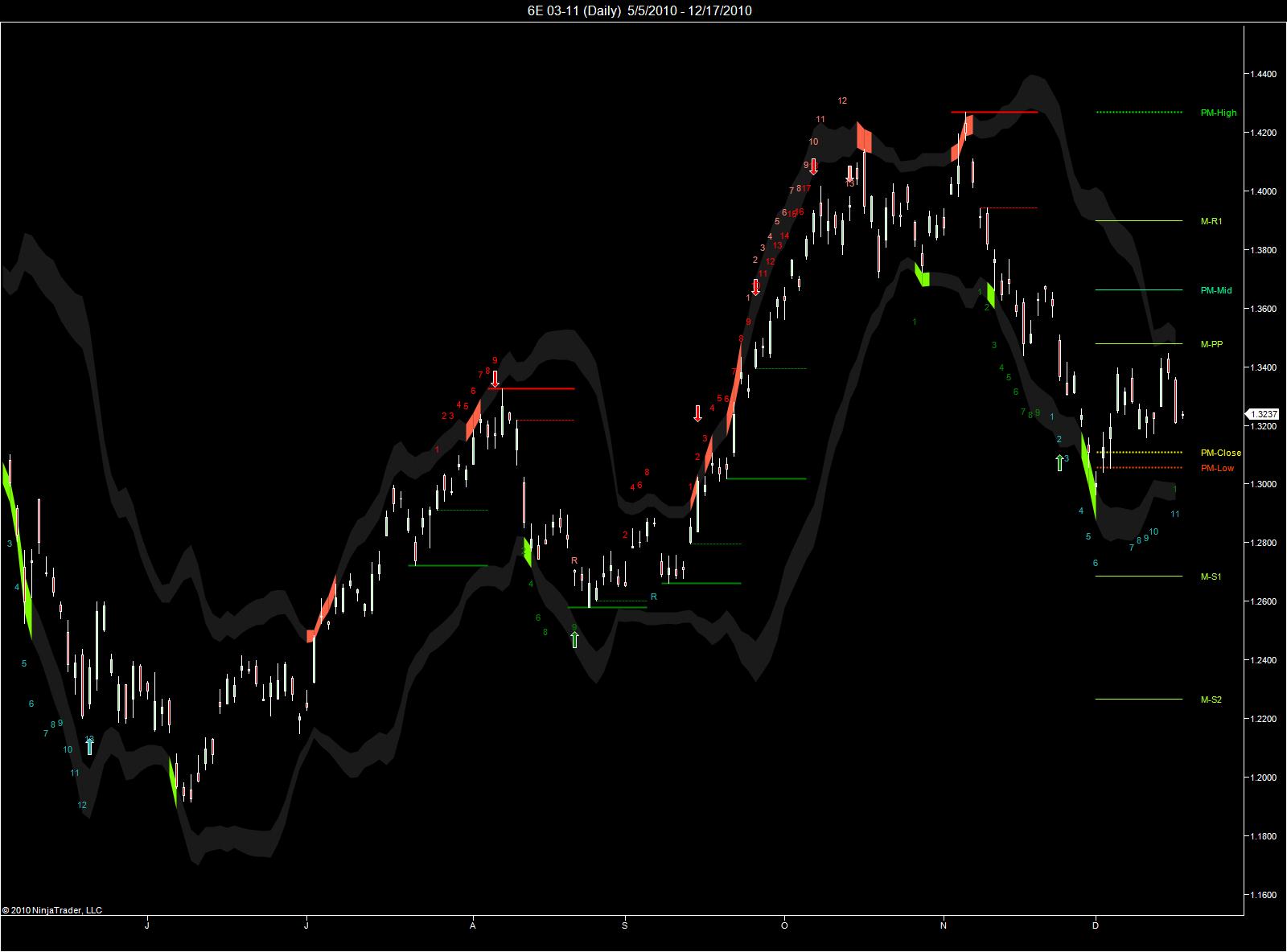1287x952 pixels.
Task: Click the PM-High level label
Action: (1219, 113)
